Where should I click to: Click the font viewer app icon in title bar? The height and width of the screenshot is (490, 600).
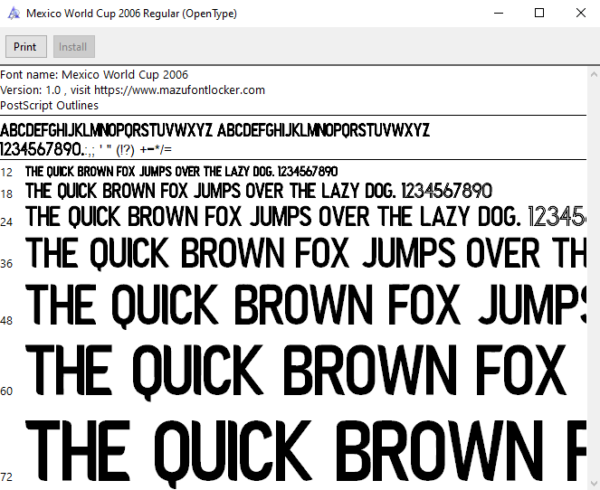(14, 13)
